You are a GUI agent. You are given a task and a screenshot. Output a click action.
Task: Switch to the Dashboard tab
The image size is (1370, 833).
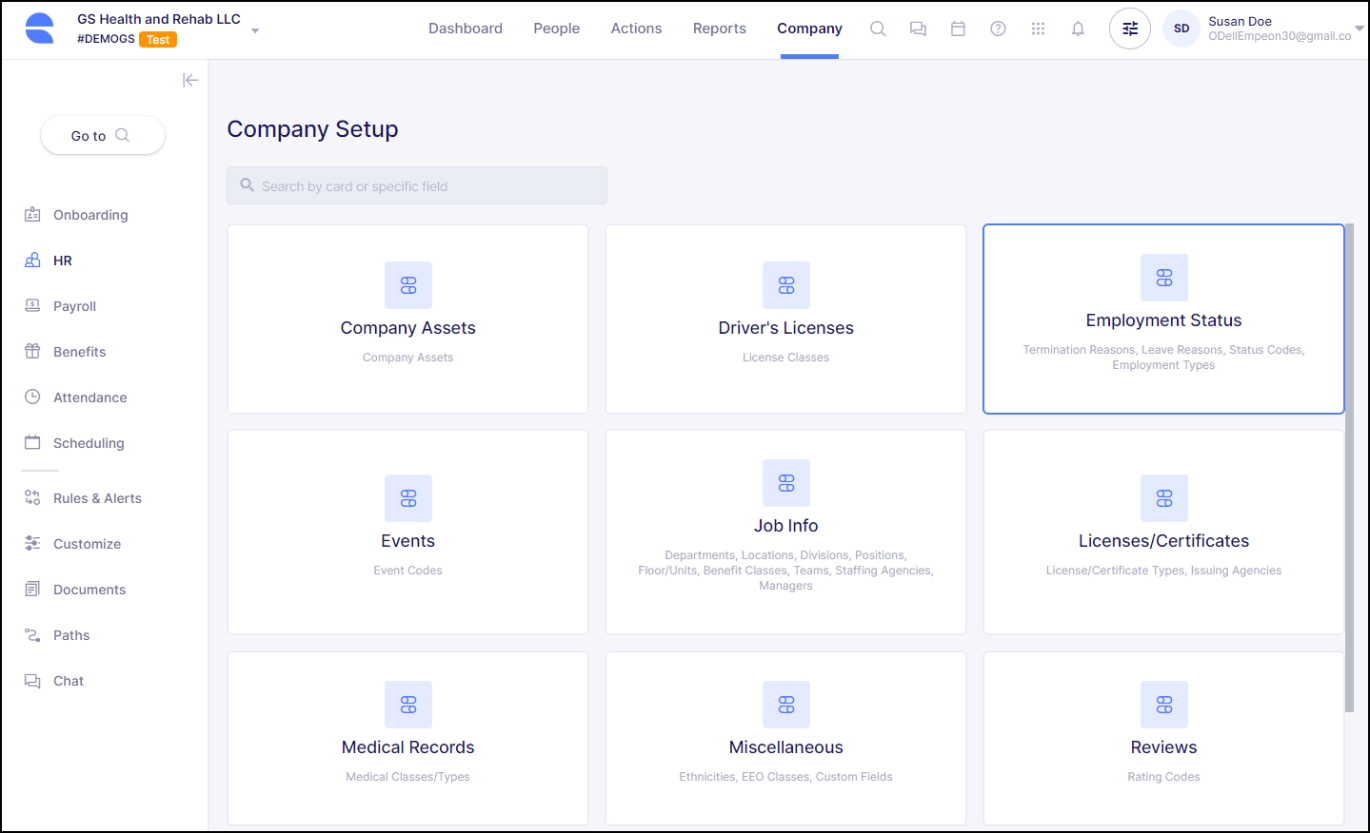(465, 29)
